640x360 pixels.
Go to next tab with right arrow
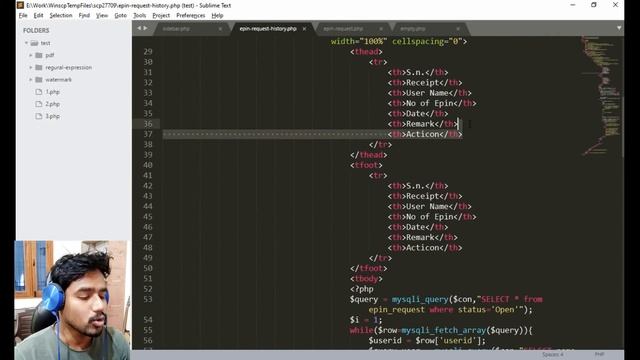tap(145, 28)
